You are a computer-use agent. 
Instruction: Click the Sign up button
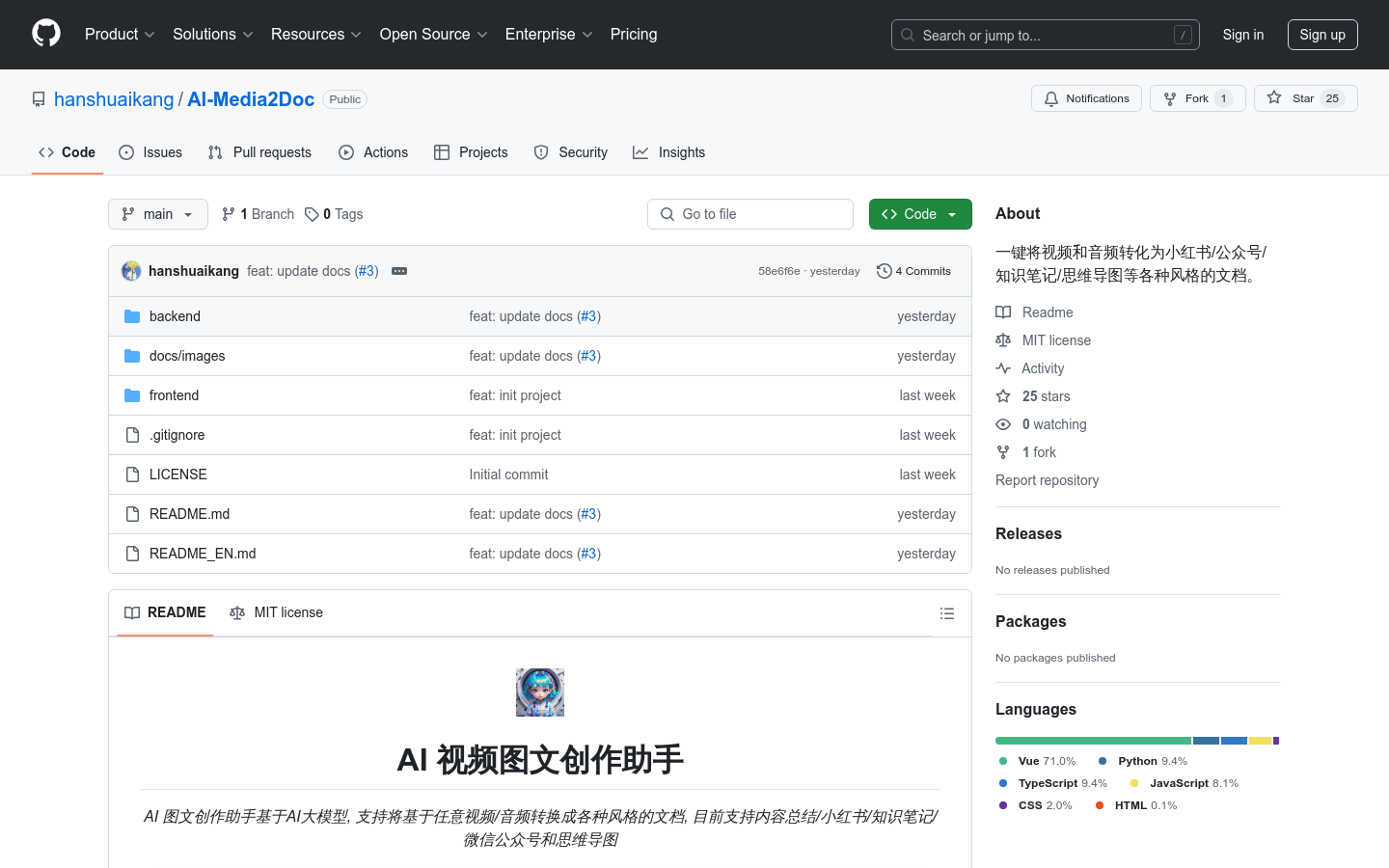tap(1322, 35)
